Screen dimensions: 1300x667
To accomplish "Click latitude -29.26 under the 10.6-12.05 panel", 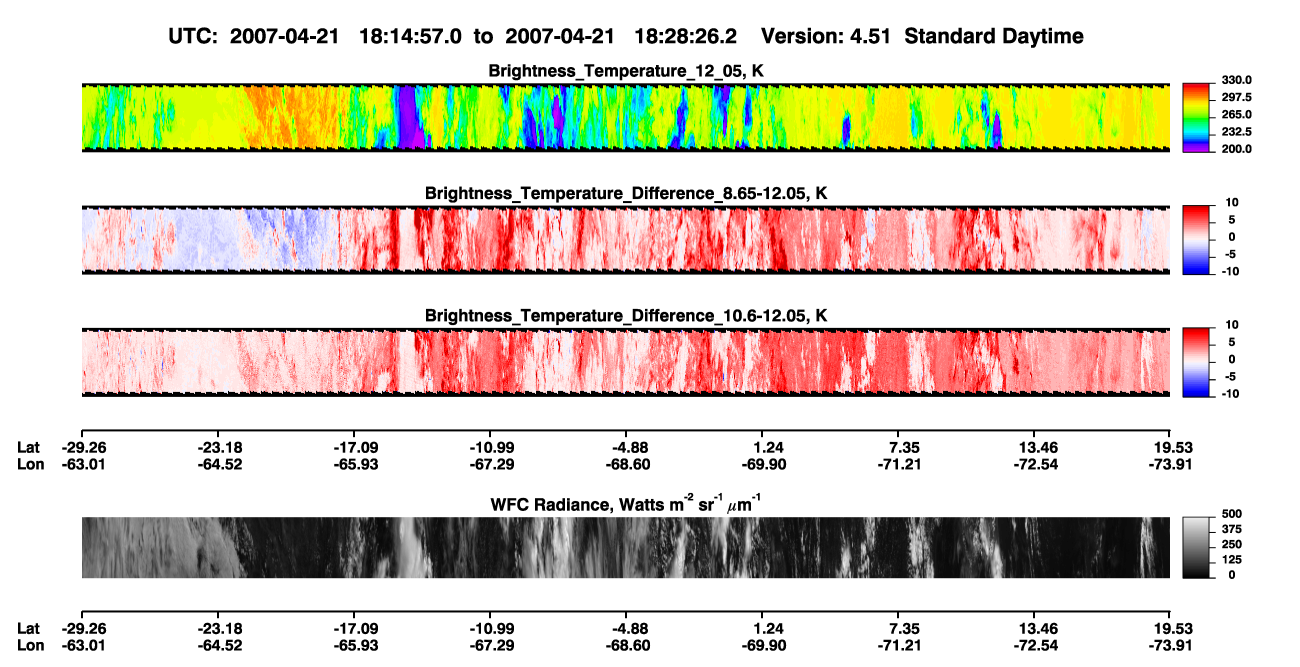I will (83, 447).
